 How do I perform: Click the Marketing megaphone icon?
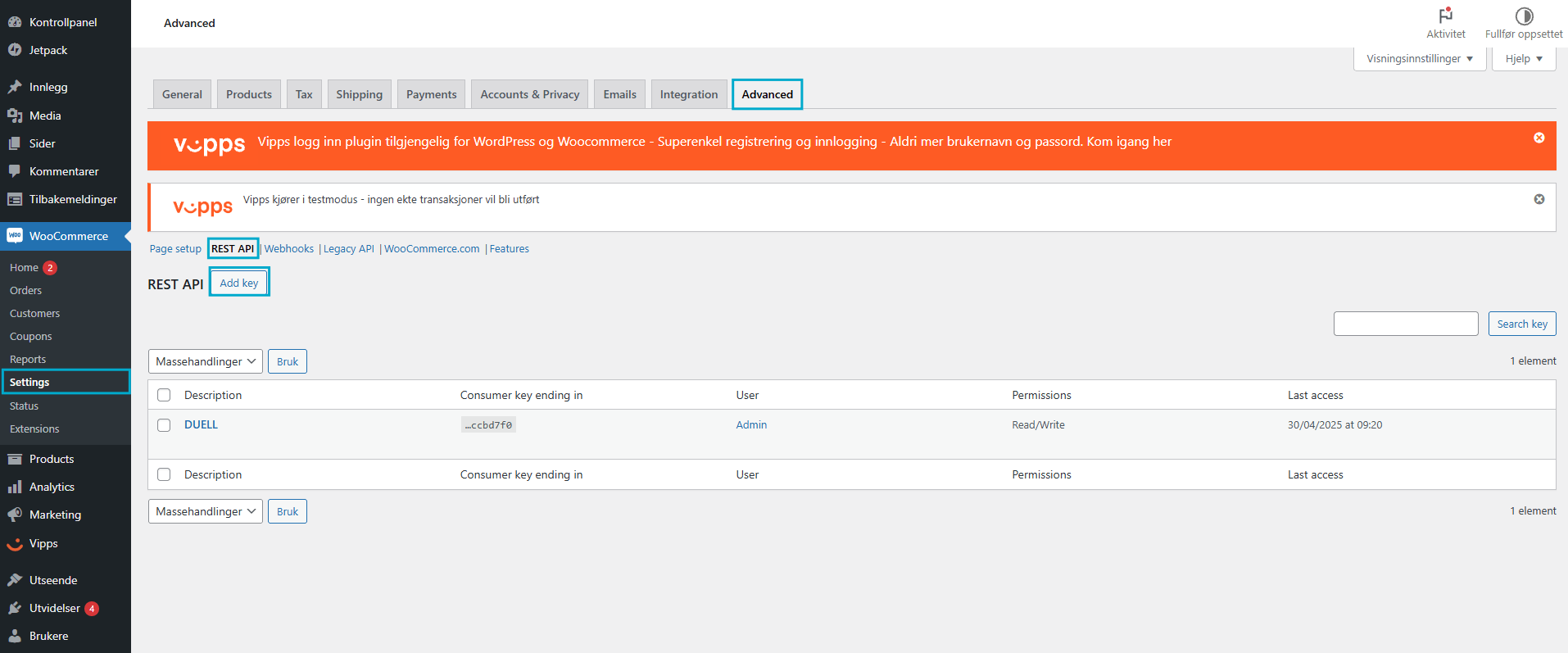click(x=15, y=515)
